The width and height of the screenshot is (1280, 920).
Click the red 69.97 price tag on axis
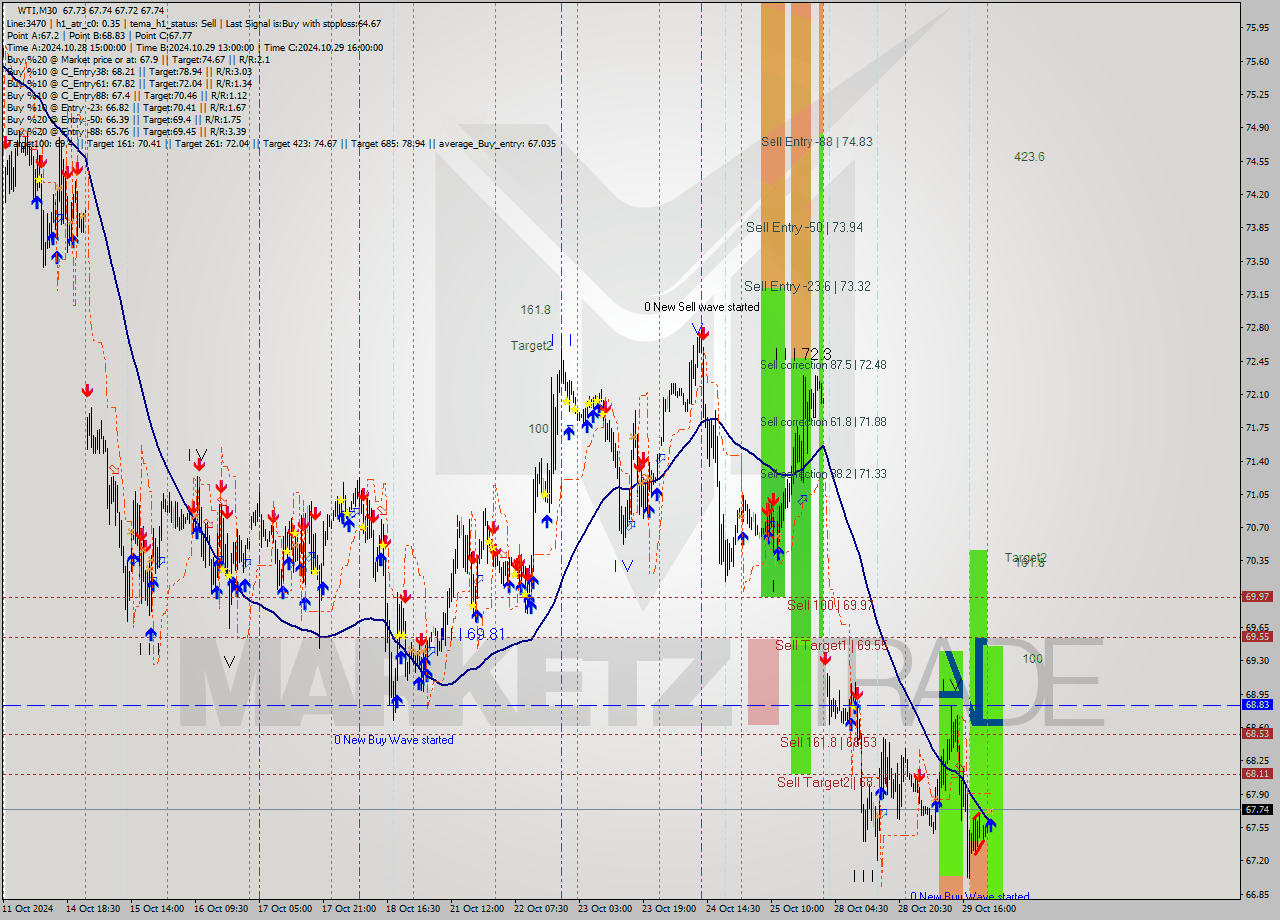1257,596
